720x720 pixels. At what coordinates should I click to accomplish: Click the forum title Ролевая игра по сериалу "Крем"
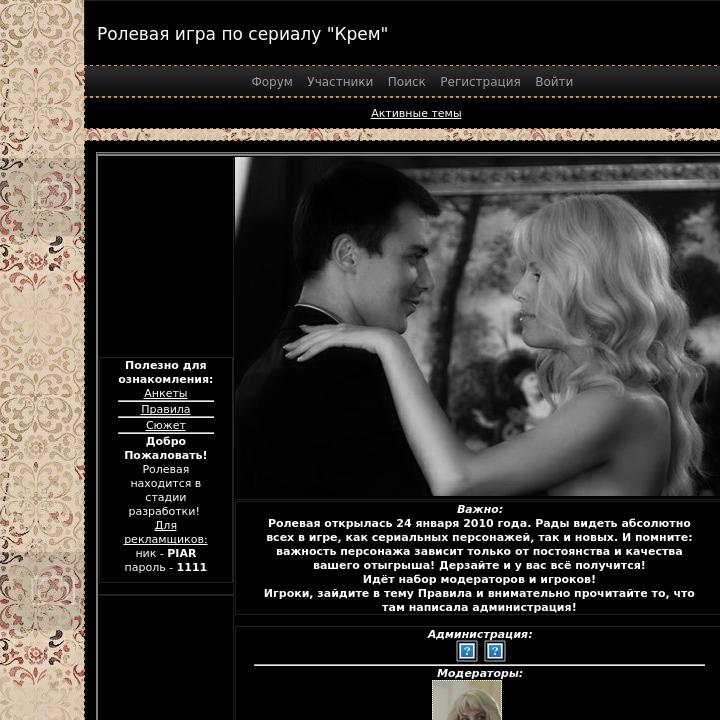coord(242,34)
